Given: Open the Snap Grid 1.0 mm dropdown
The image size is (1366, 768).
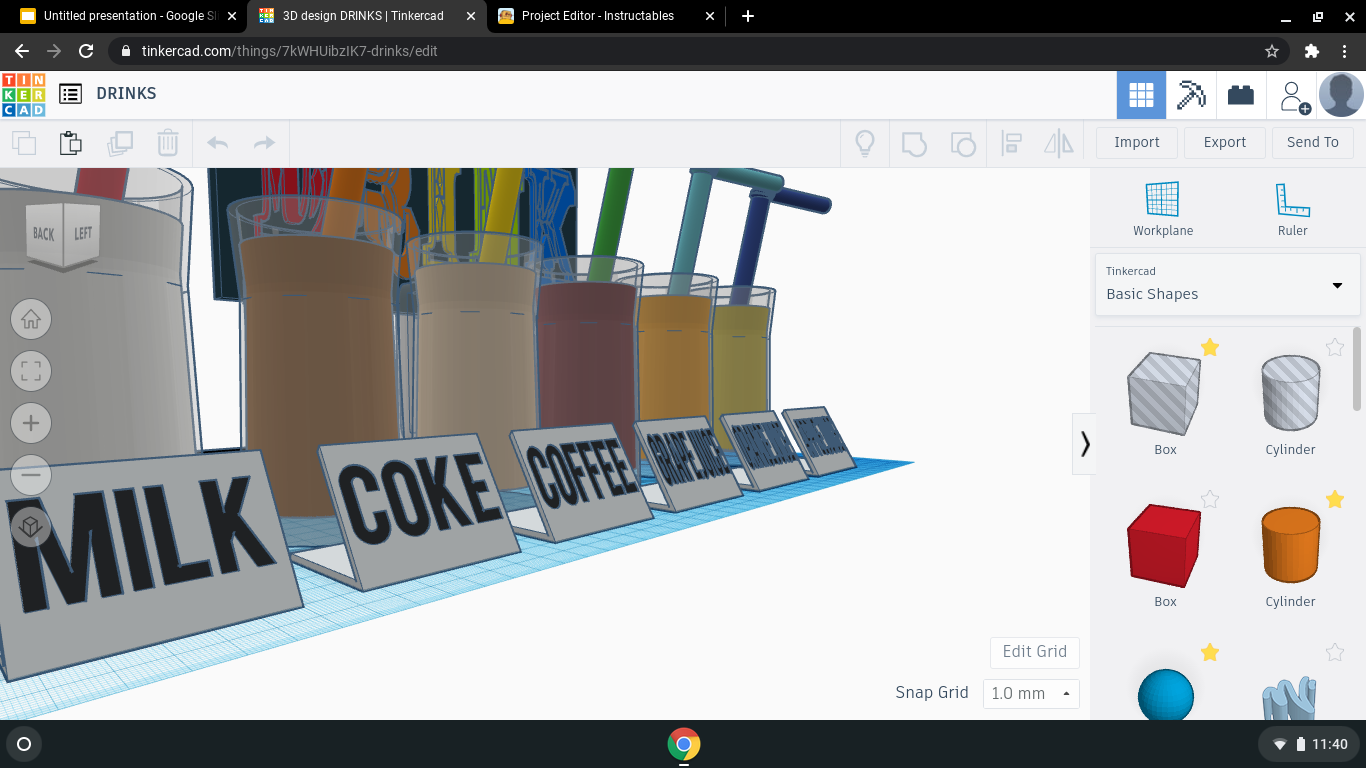Looking at the screenshot, I should coord(1031,693).
